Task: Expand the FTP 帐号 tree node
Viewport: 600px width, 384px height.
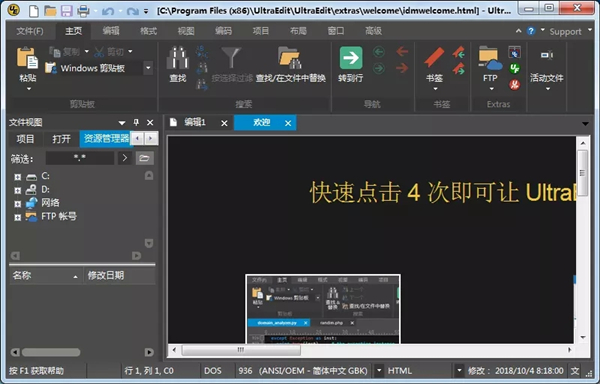Action: (x=18, y=217)
